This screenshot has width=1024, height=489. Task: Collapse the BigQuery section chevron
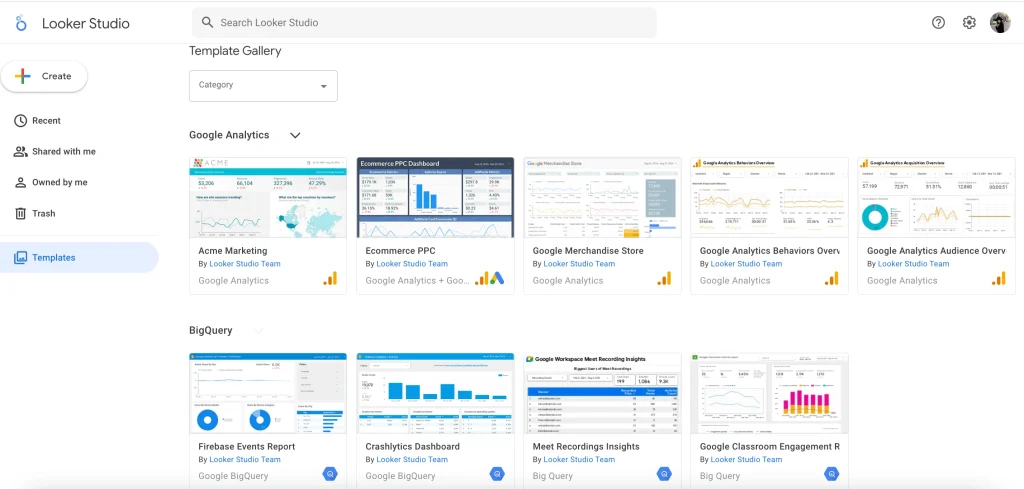pyautogui.click(x=259, y=331)
